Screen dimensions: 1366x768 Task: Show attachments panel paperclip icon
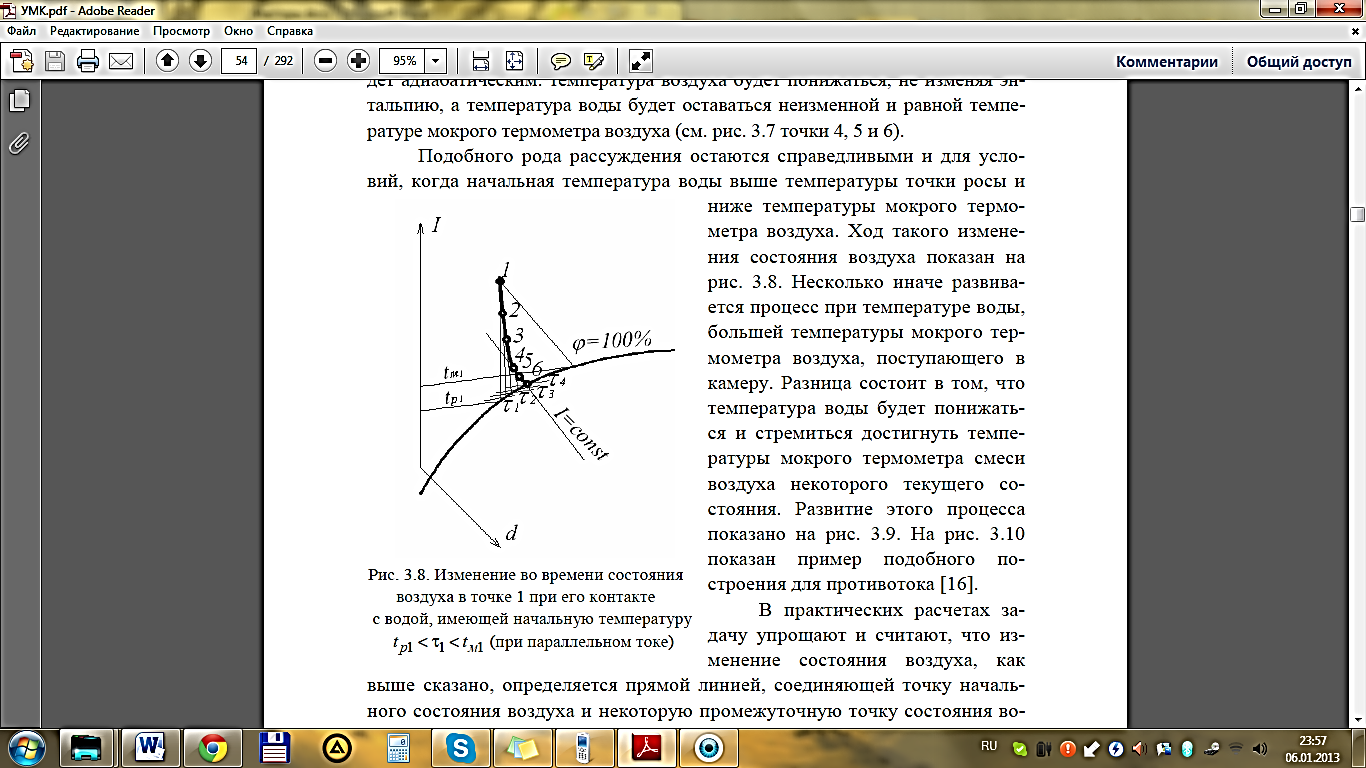19,143
